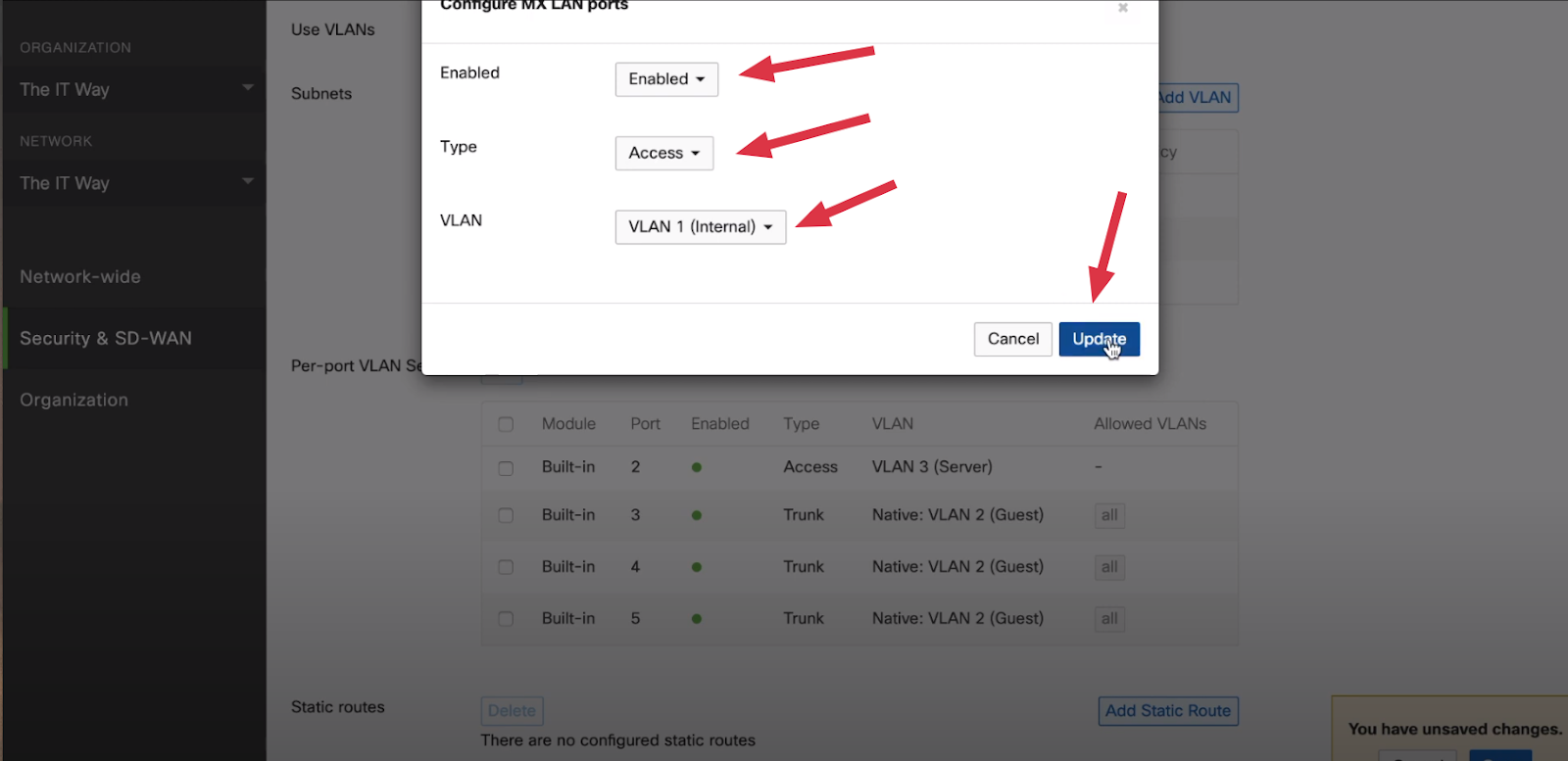
Task: Click the green status dot for port 5
Action: (696, 619)
